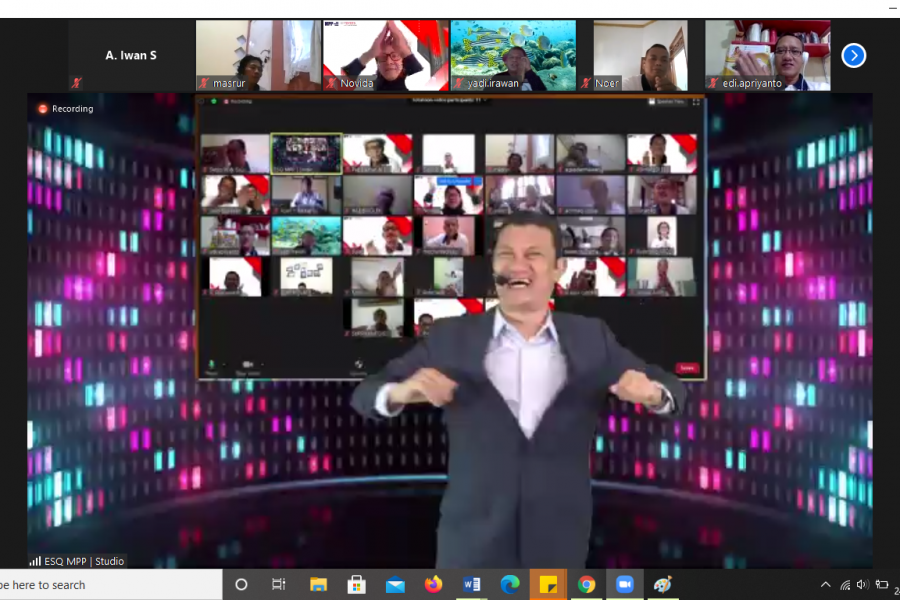Image resolution: width=900 pixels, height=600 pixels.
Task: Open the Paint app taskbar icon
Action: (x=663, y=585)
